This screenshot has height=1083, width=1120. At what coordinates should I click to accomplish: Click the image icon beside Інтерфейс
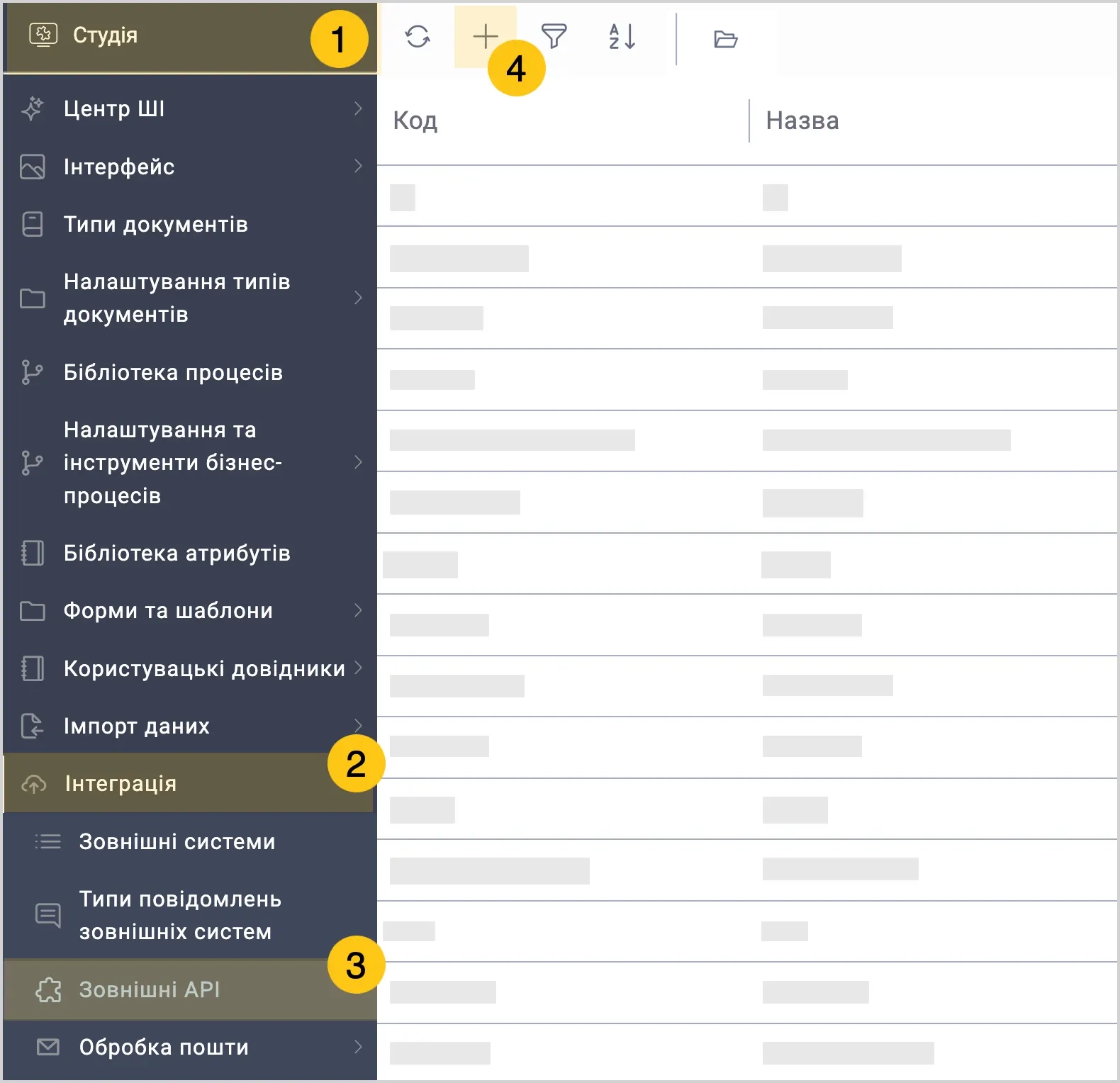tap(33, 167)
